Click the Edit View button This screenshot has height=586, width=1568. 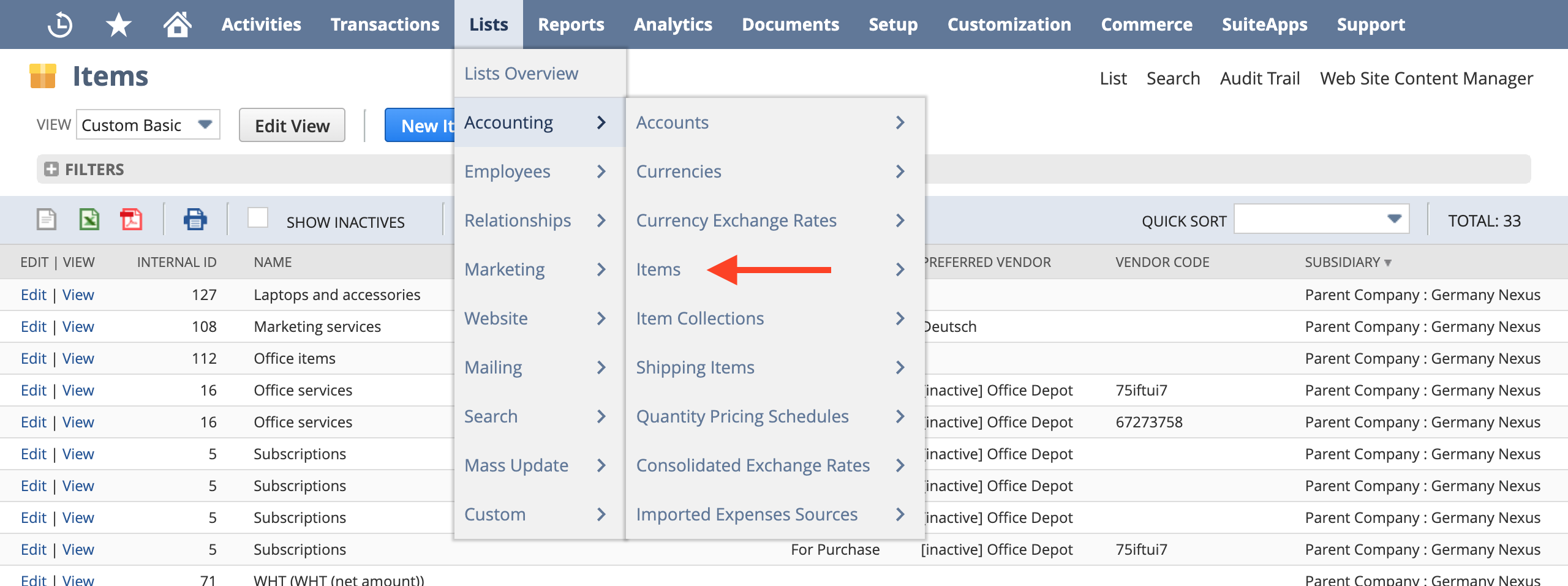click(x=292, y=125)
